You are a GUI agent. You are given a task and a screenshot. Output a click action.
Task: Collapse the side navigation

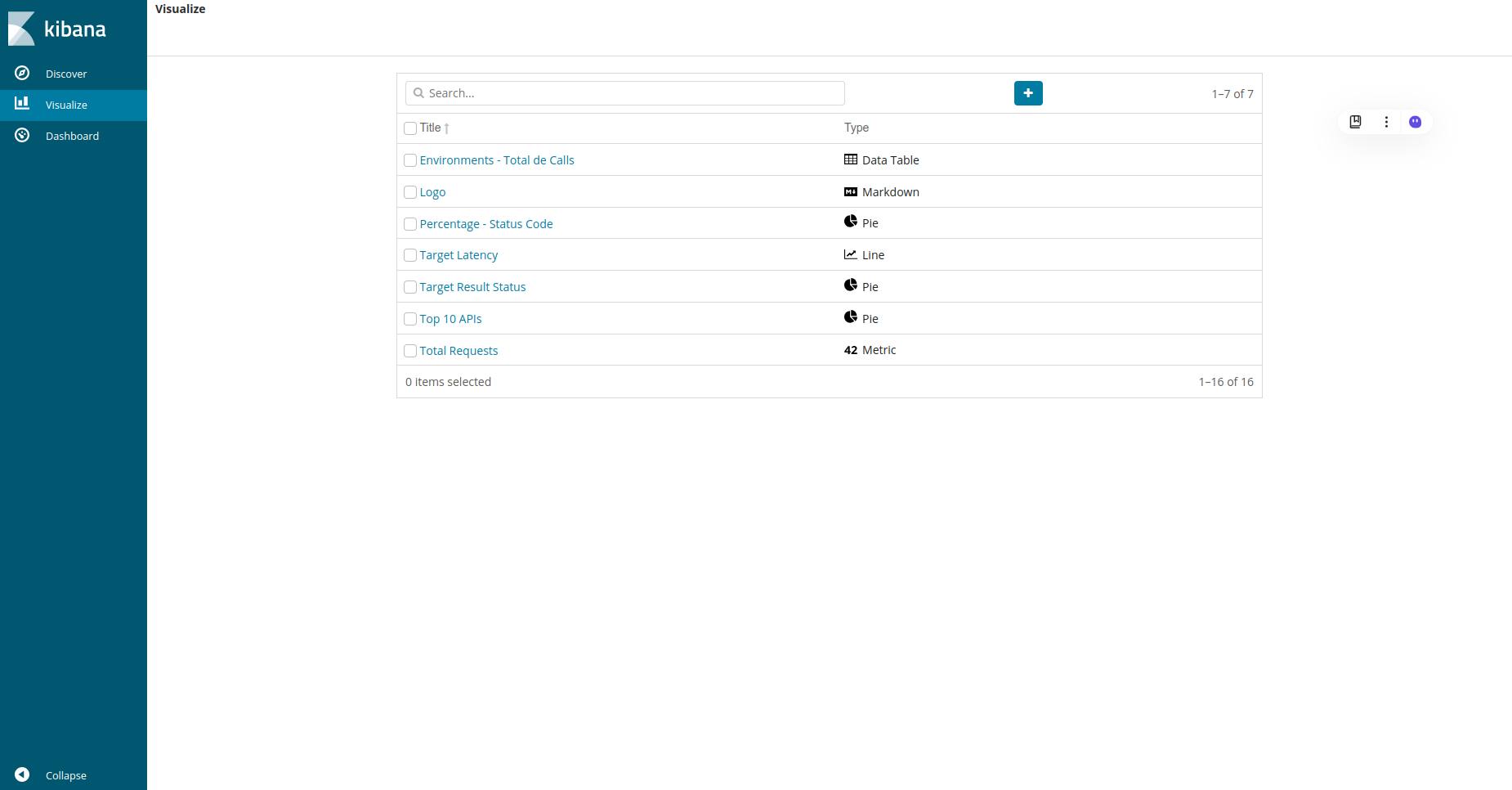click(x=23, y=774)
